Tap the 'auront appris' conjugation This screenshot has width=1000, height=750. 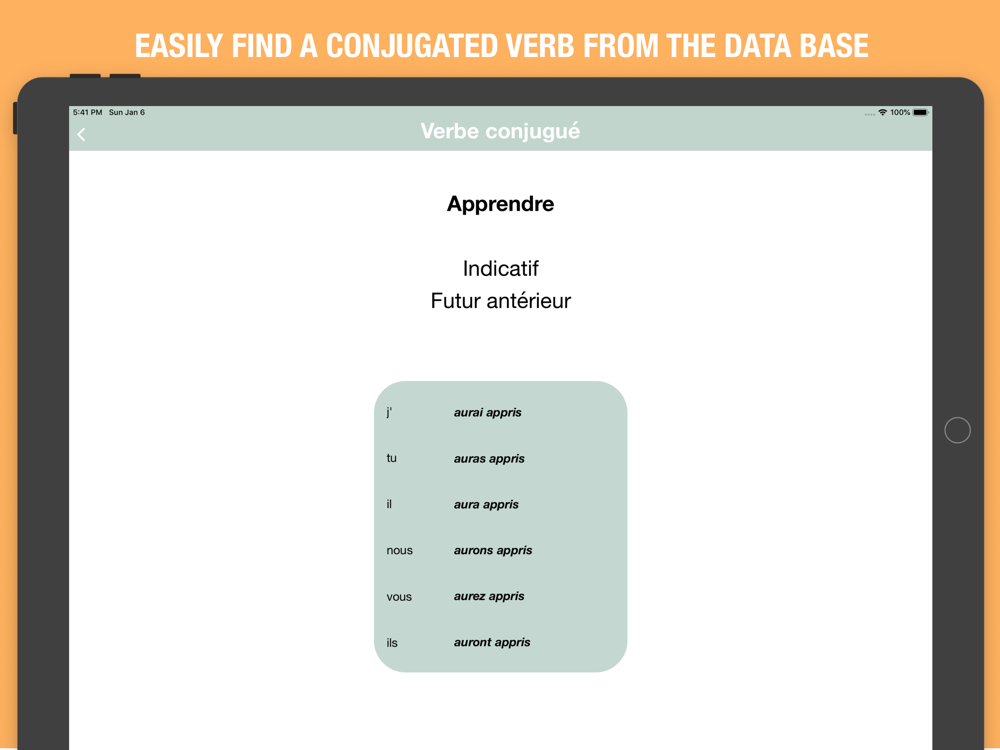[492, 643]
